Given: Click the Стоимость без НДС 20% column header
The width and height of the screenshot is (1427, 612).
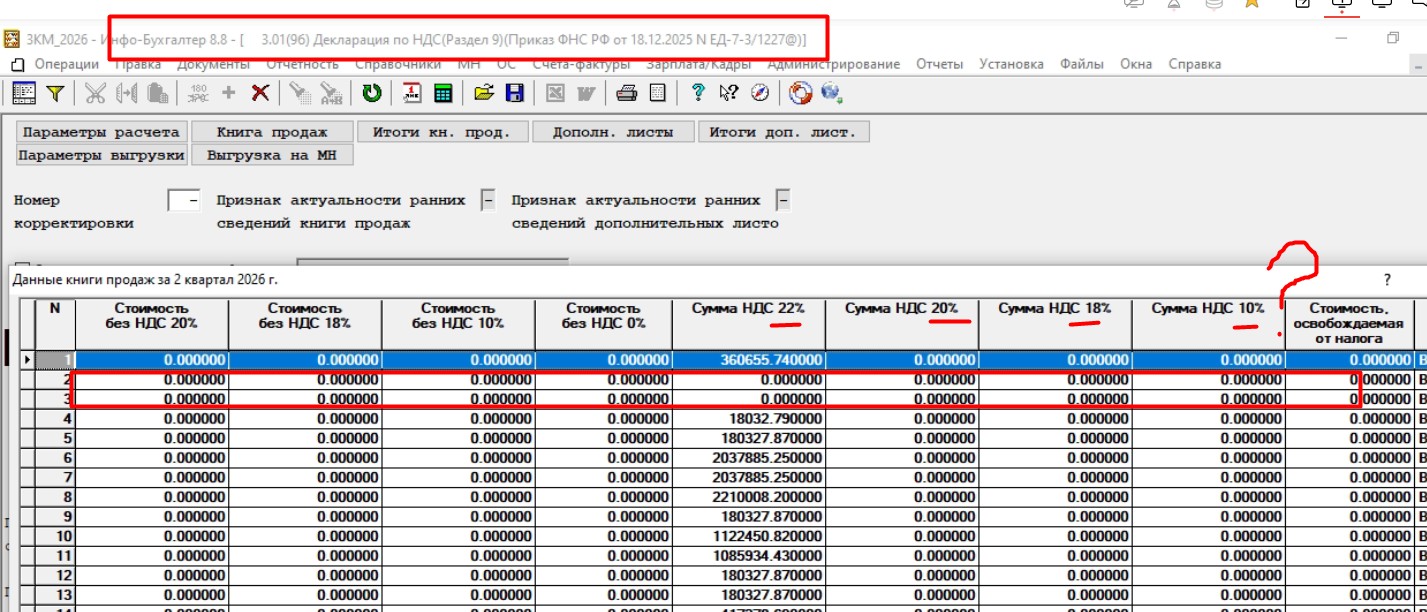Looking at the screenshot, I should [x=152, y=324].
